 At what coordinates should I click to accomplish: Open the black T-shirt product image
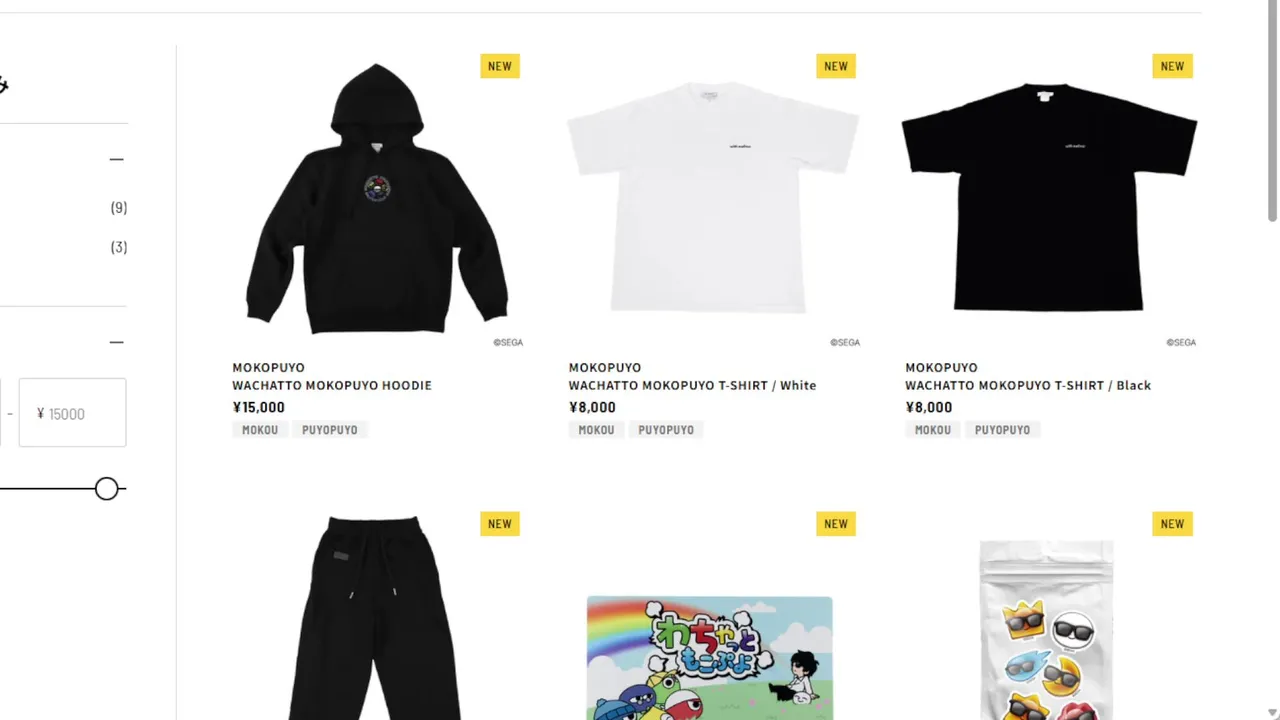(x=1050, y=198)
